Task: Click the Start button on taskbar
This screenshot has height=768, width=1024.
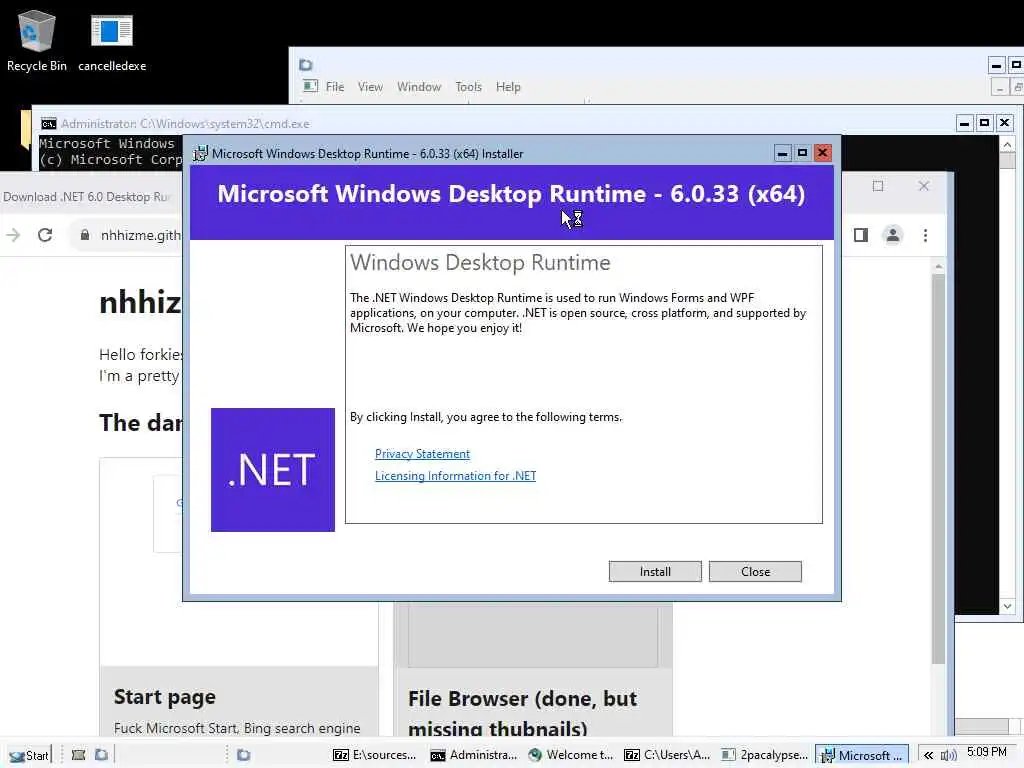Action: click(x=28, y=755)
